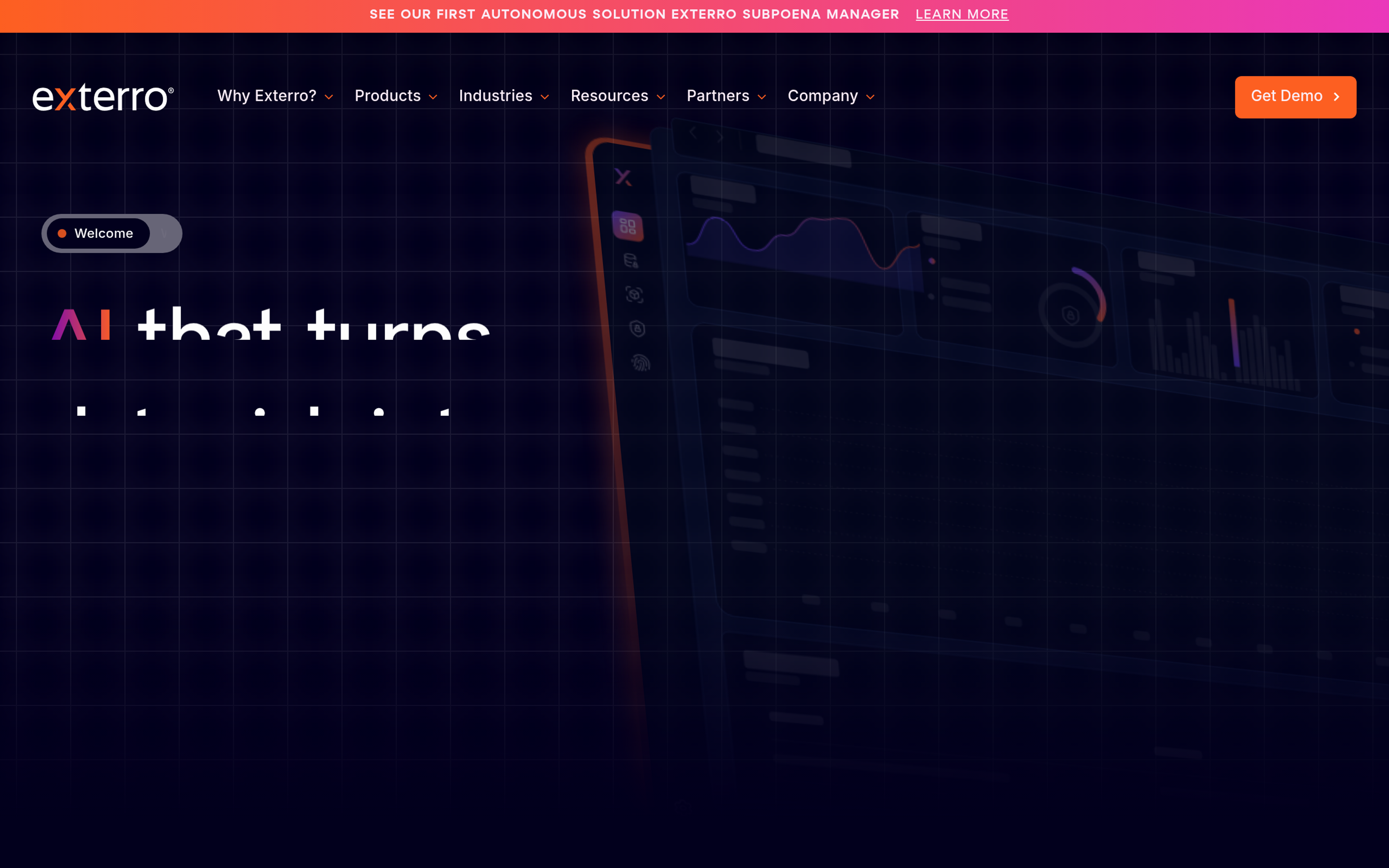Open the Industries dropdown menu

click(504, 96)
